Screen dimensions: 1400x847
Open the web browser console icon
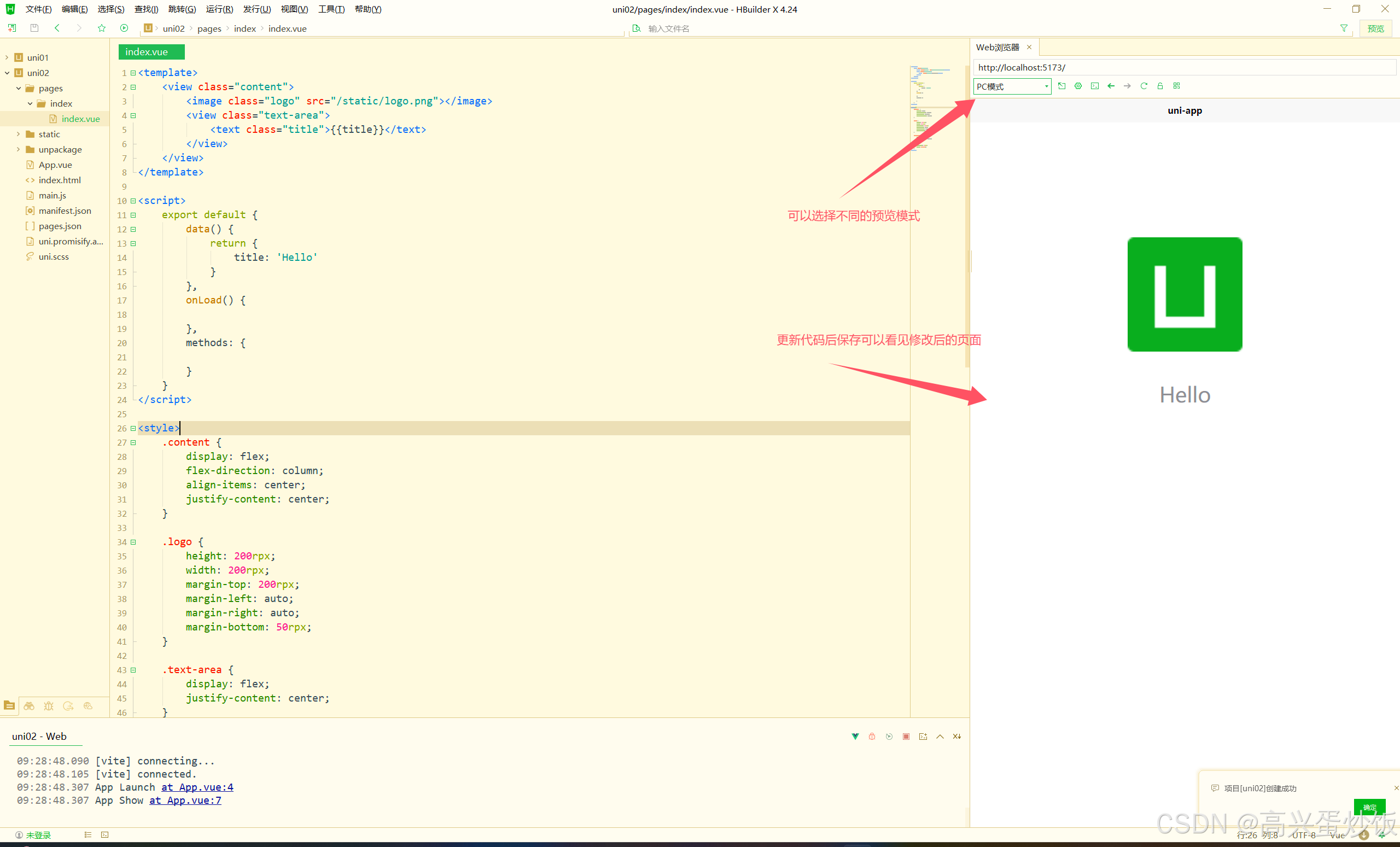click(1094, 86)
